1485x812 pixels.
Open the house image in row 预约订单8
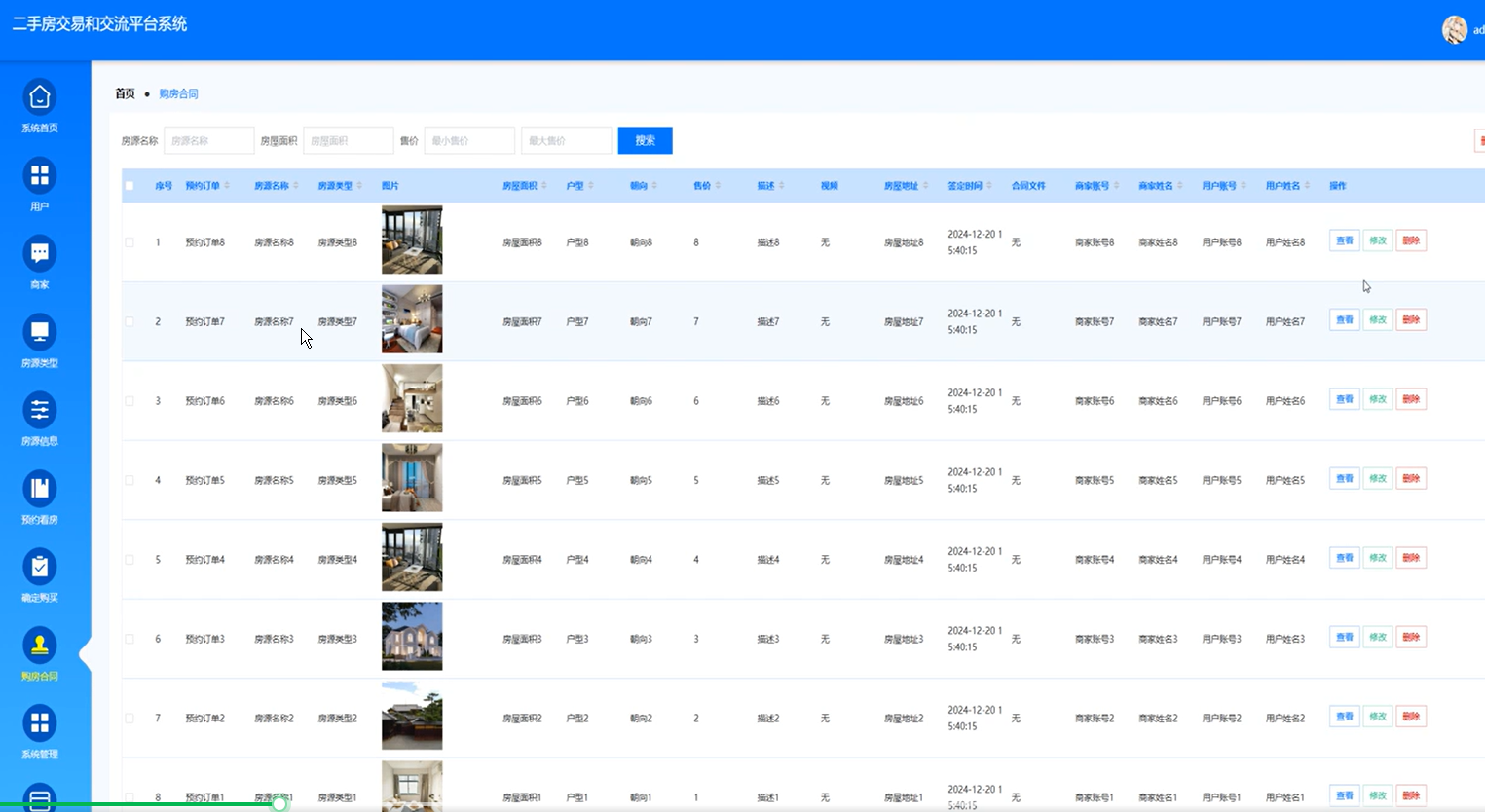[x=412, y=240]
